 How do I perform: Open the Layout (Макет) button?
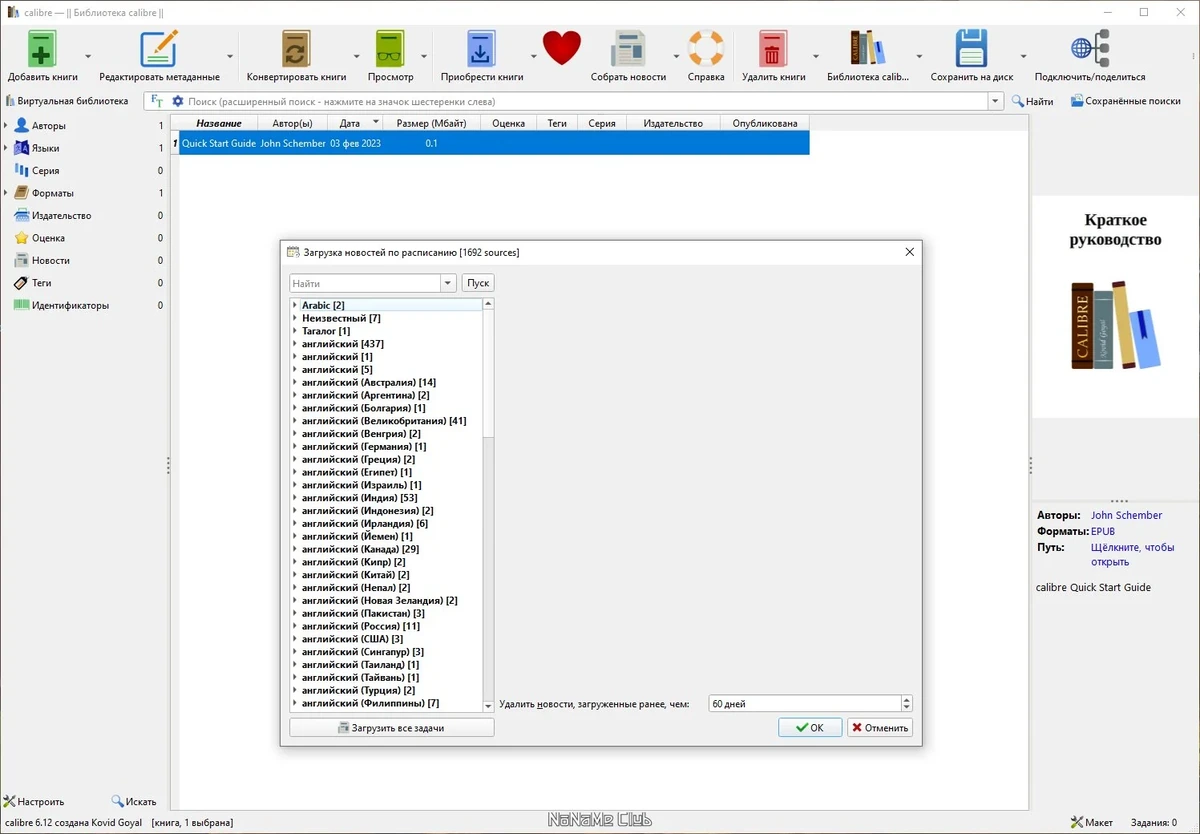[x=1091, y=822]
